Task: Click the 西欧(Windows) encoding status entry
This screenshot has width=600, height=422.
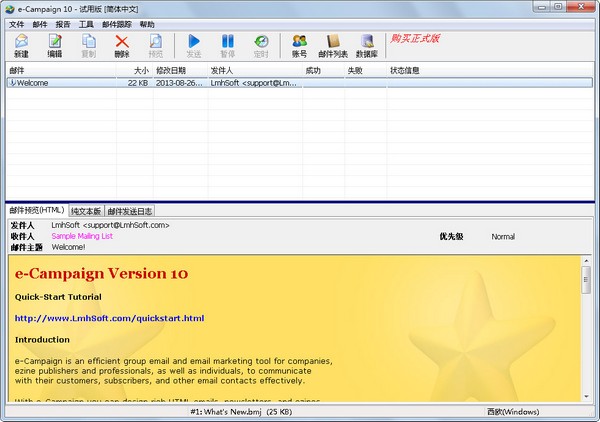Action: 513,412
